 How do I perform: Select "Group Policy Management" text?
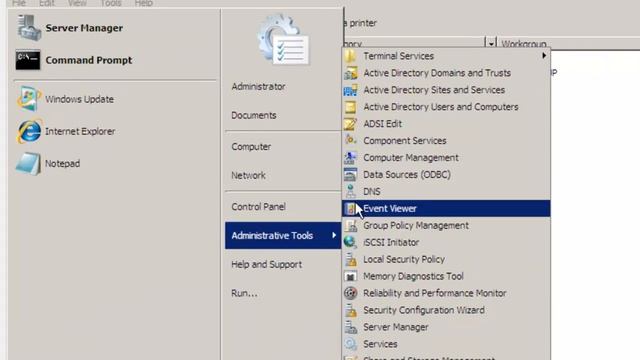pos(416,225)
